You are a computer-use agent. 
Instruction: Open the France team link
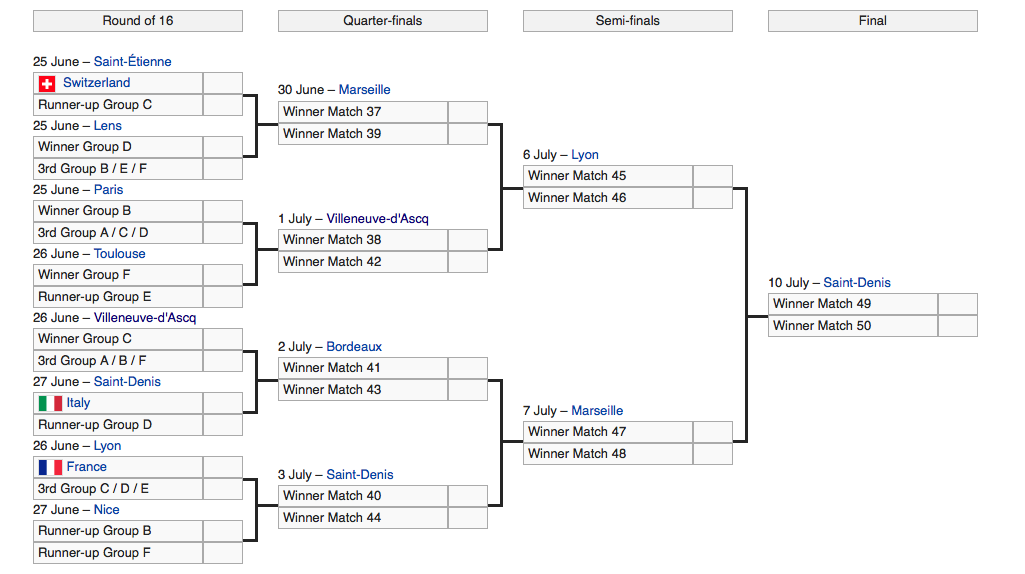point(86,467)
